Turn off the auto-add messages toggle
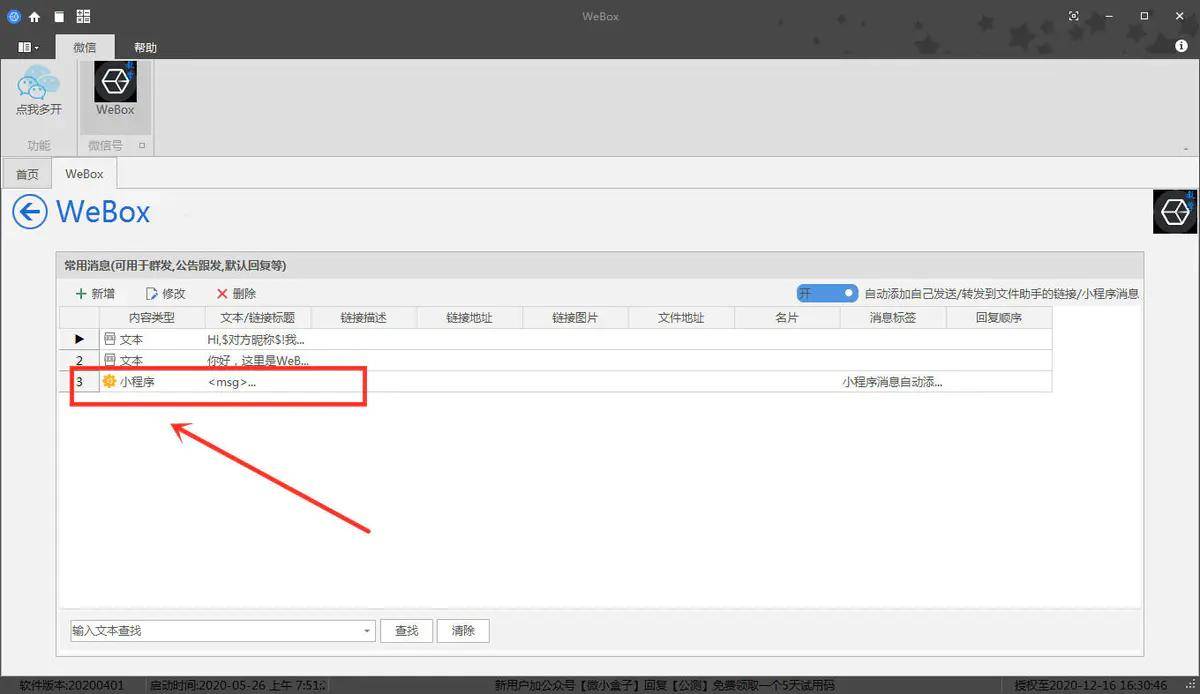Image resolution: width=1200 pixels, height=694 pixels. pyautogui.click(x=827, y=293)
